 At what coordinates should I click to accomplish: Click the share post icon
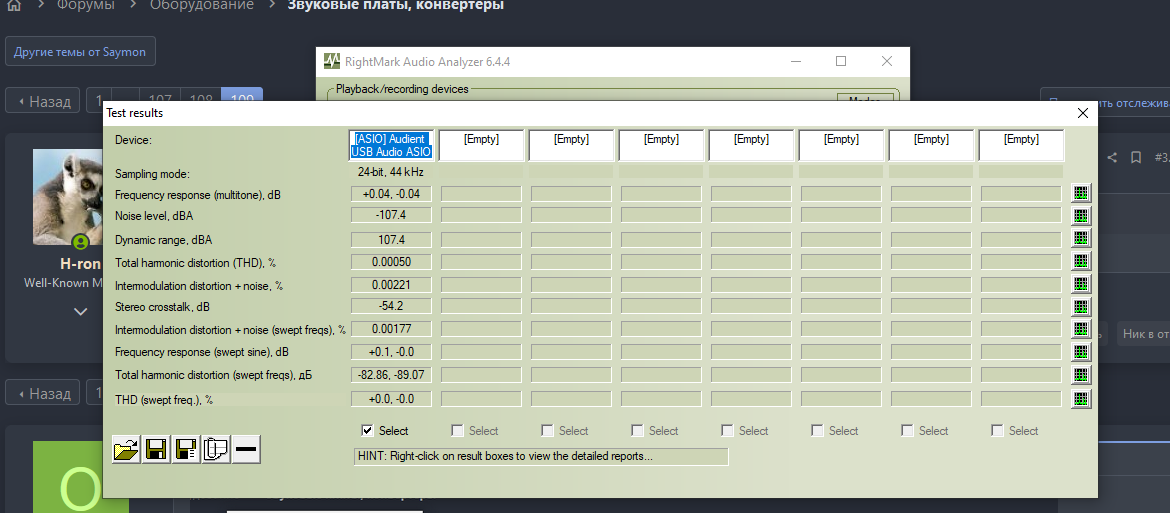1112,157
